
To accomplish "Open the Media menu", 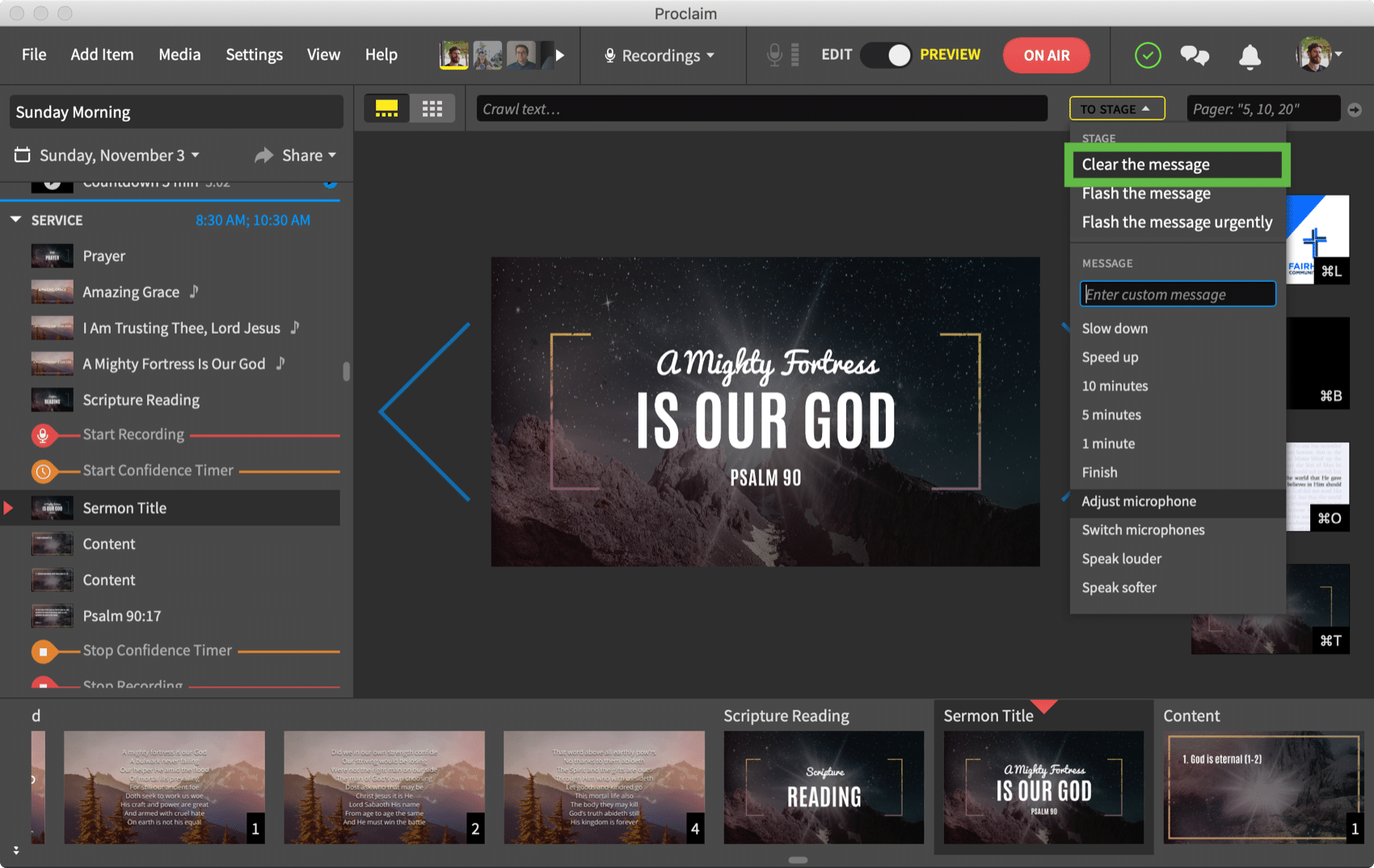I will coord(179,54).
